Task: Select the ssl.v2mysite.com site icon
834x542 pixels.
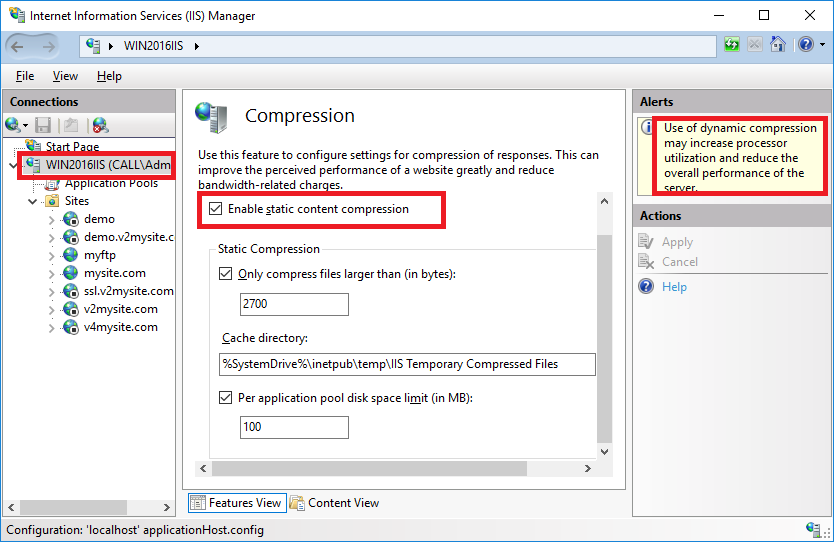Action: [71, 291]
